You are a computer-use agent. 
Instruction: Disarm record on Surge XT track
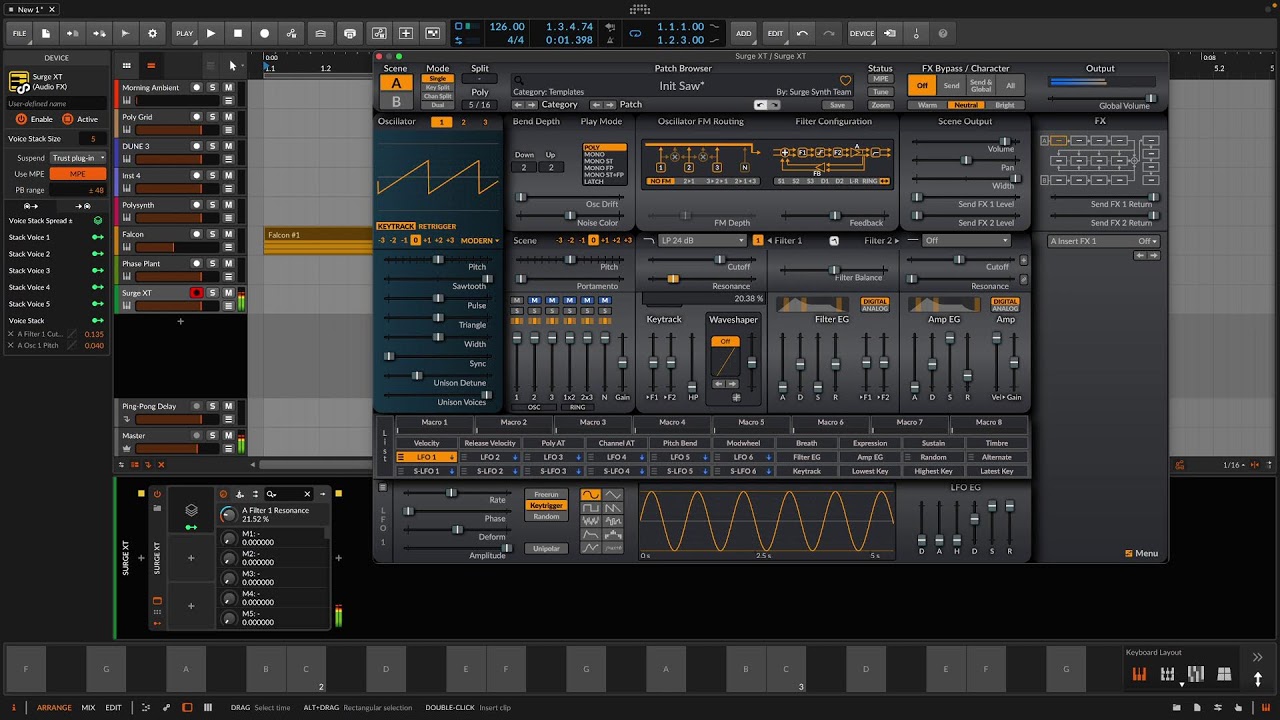pos(197,293)
